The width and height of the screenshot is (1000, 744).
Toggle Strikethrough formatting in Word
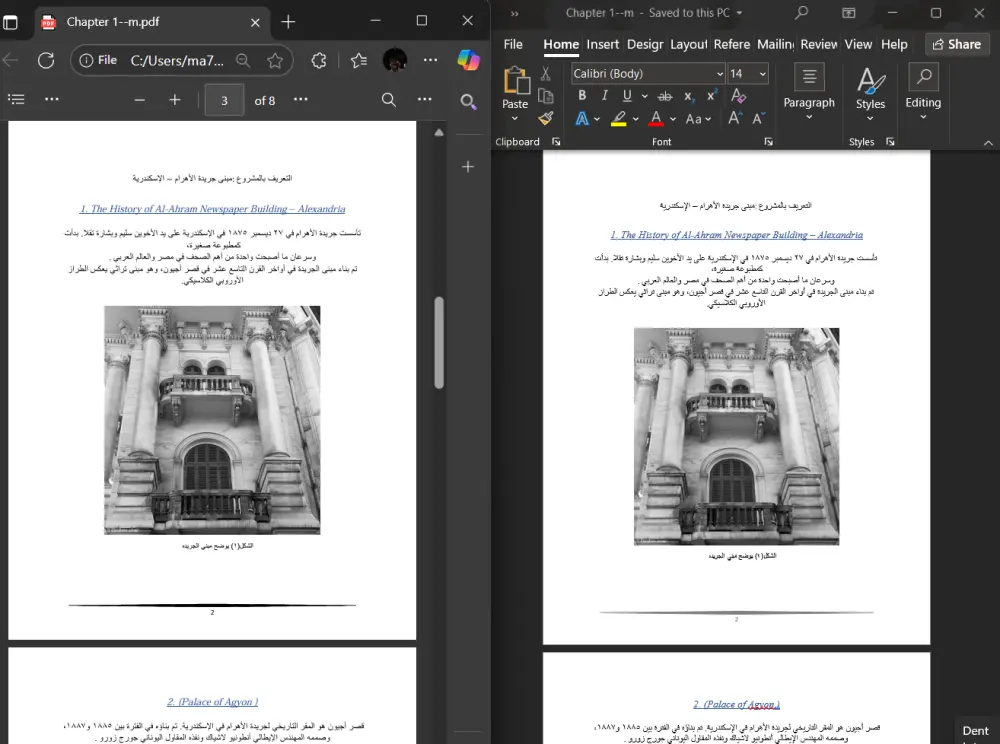(x=665, y=96)
